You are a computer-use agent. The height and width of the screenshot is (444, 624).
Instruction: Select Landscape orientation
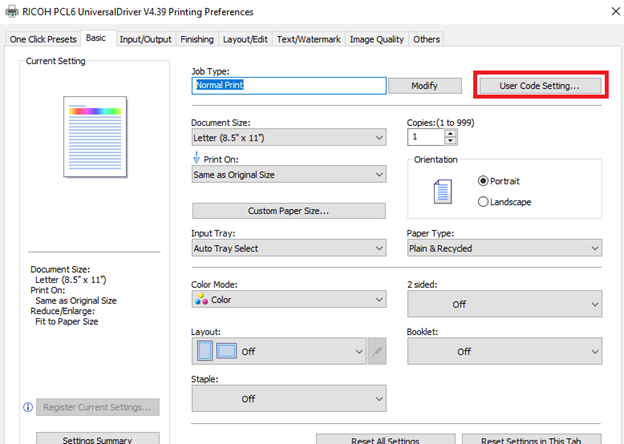coord(505,202)
